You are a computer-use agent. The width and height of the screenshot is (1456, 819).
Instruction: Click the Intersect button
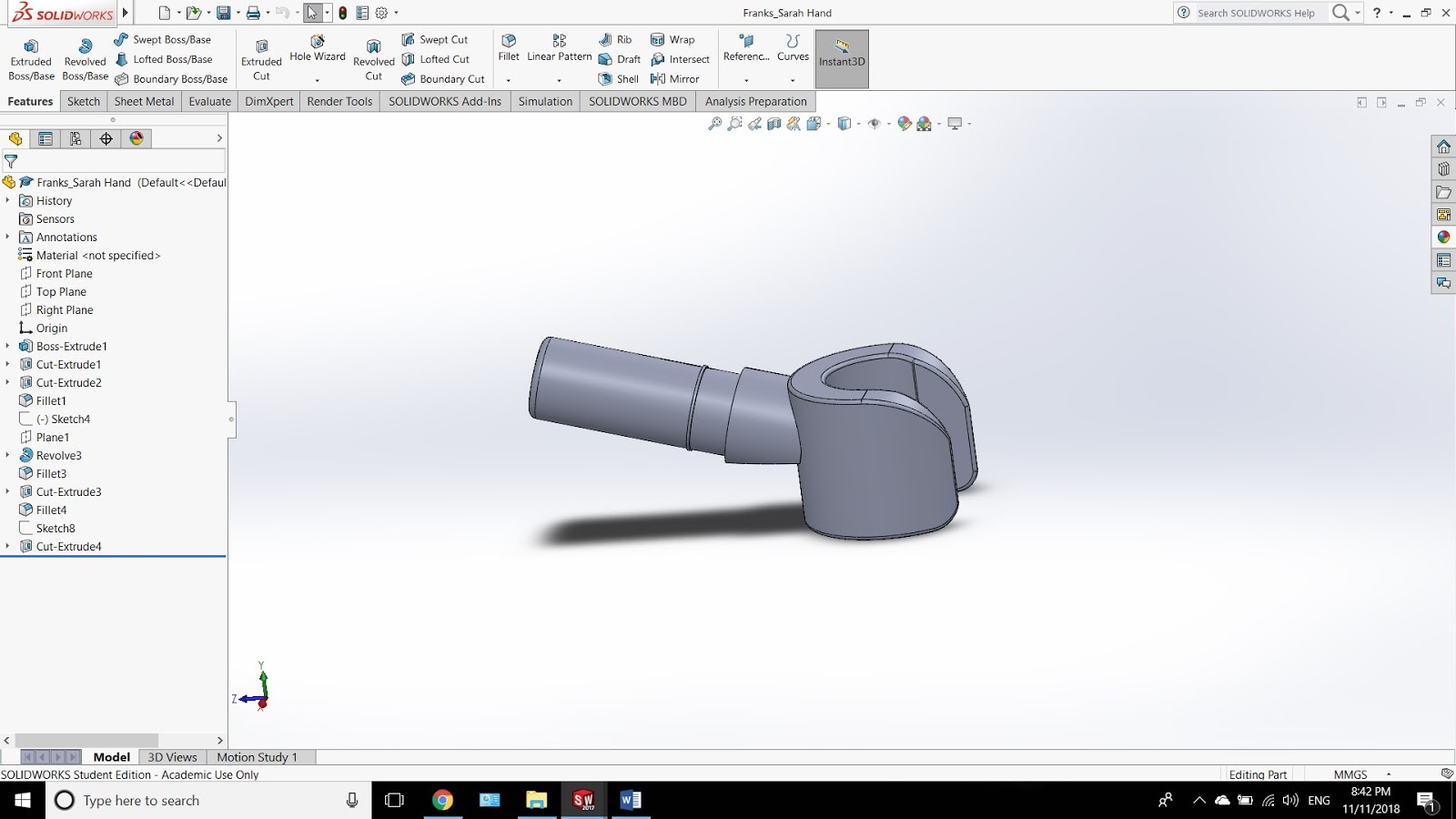680,59
